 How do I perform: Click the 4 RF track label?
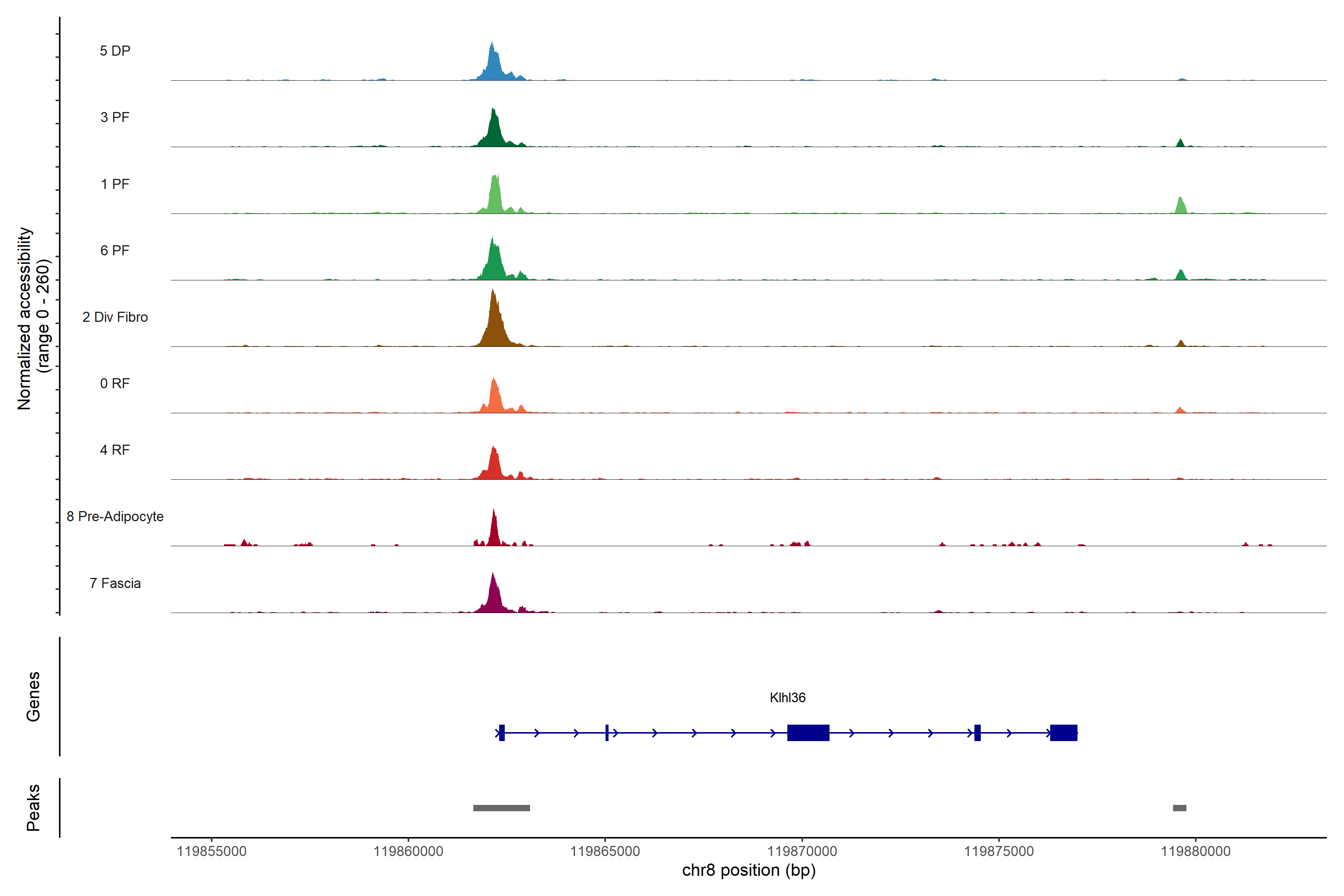tap(115, 450)
